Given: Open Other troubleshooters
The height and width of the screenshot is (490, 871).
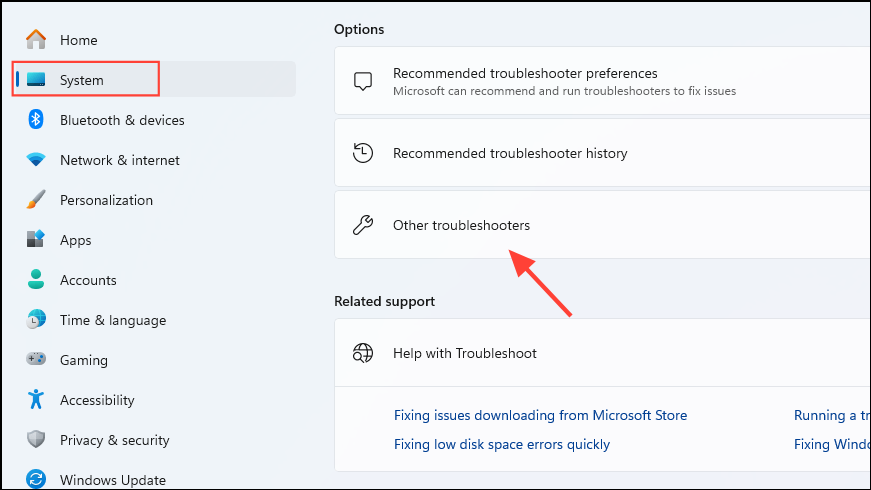Looking at the screenshot, I should (602, 225).
